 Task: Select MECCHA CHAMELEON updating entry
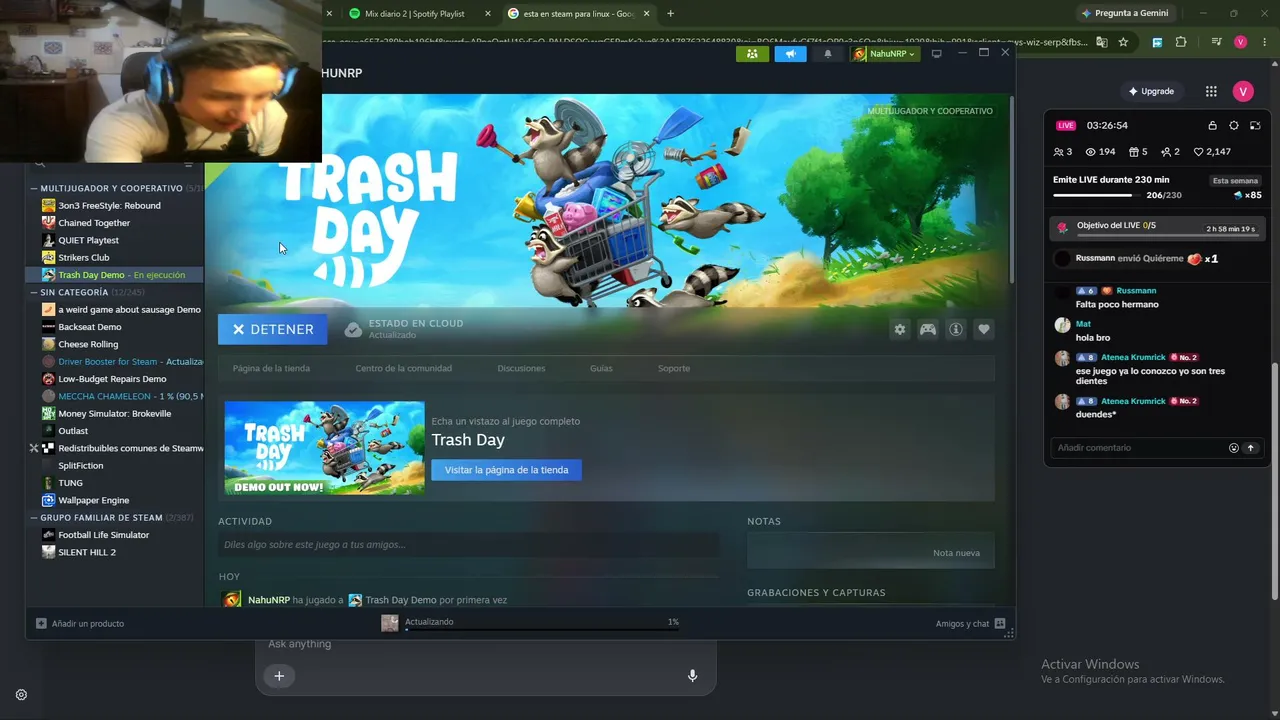pos(121,396)
